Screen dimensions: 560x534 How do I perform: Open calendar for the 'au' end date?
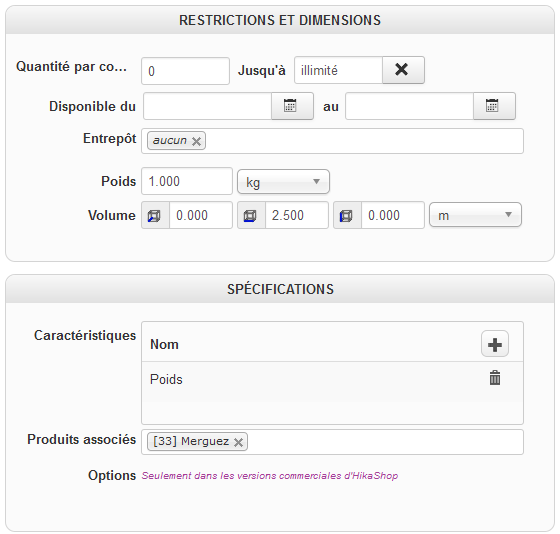pyautogui.click(x=494, y=106)
